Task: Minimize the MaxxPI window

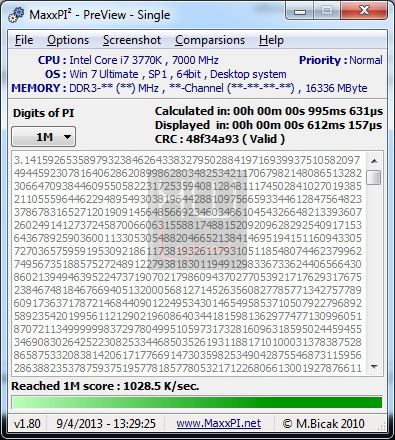Action: pos(300,11)
